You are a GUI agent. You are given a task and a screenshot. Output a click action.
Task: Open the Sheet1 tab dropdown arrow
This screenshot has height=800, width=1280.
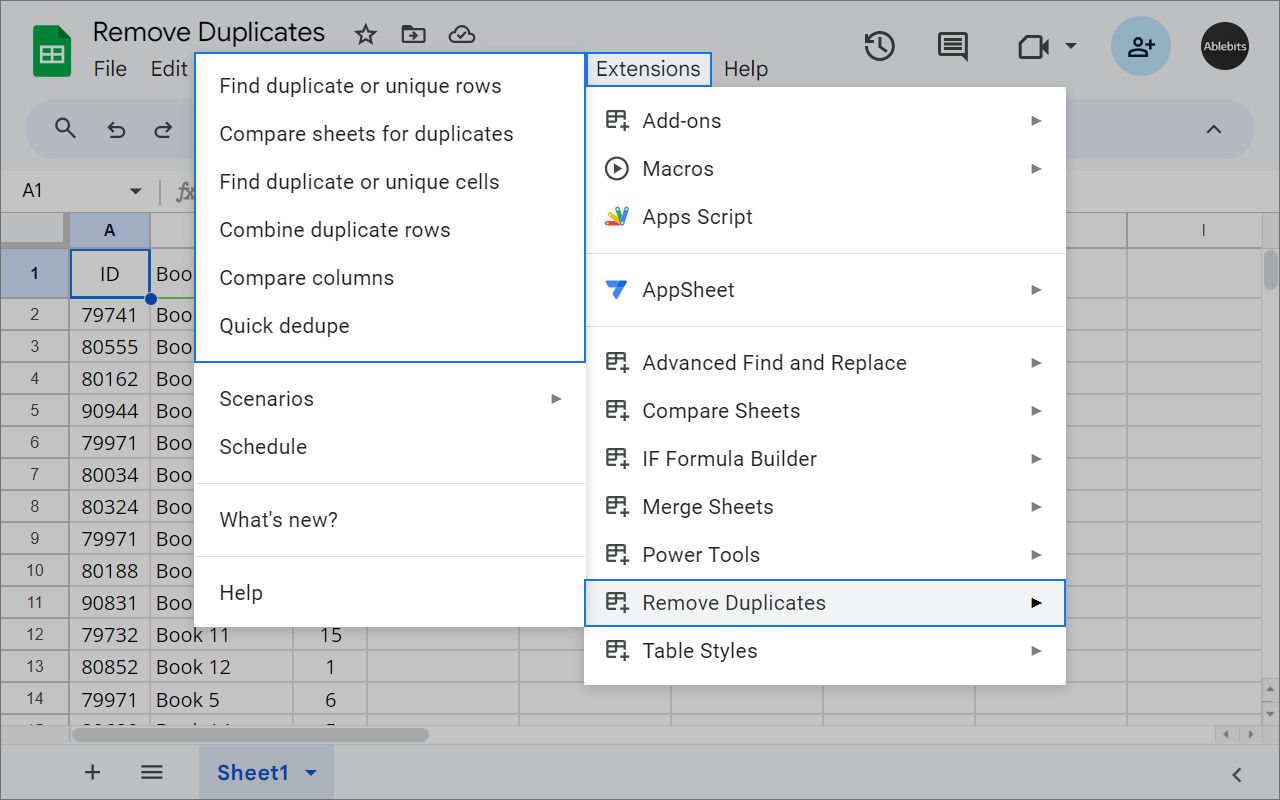(311, 773)
